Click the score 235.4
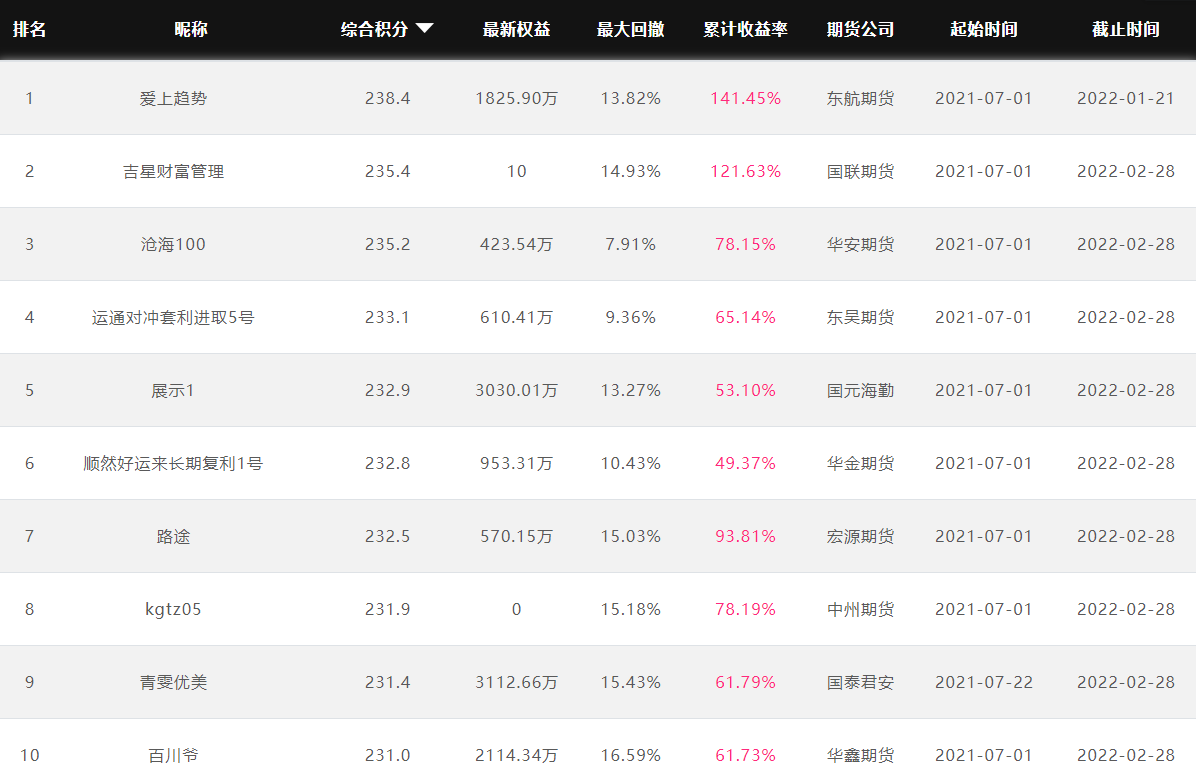This screenshot has height=780, width=1196. [x=387, y=172]
